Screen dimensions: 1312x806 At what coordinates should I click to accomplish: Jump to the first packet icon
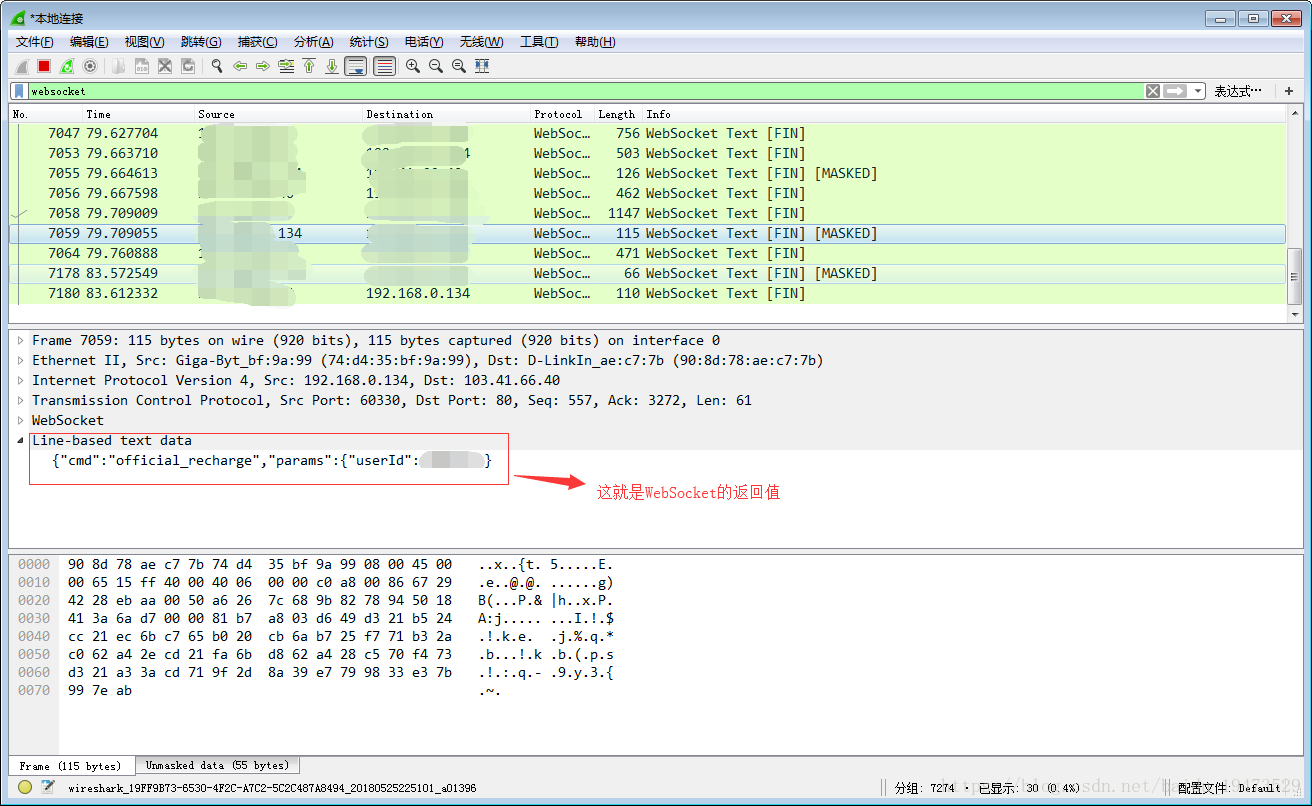309,66
